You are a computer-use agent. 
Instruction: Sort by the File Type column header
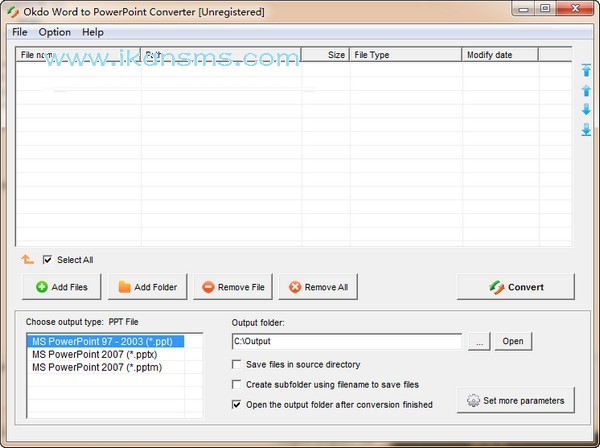point(406,55)
